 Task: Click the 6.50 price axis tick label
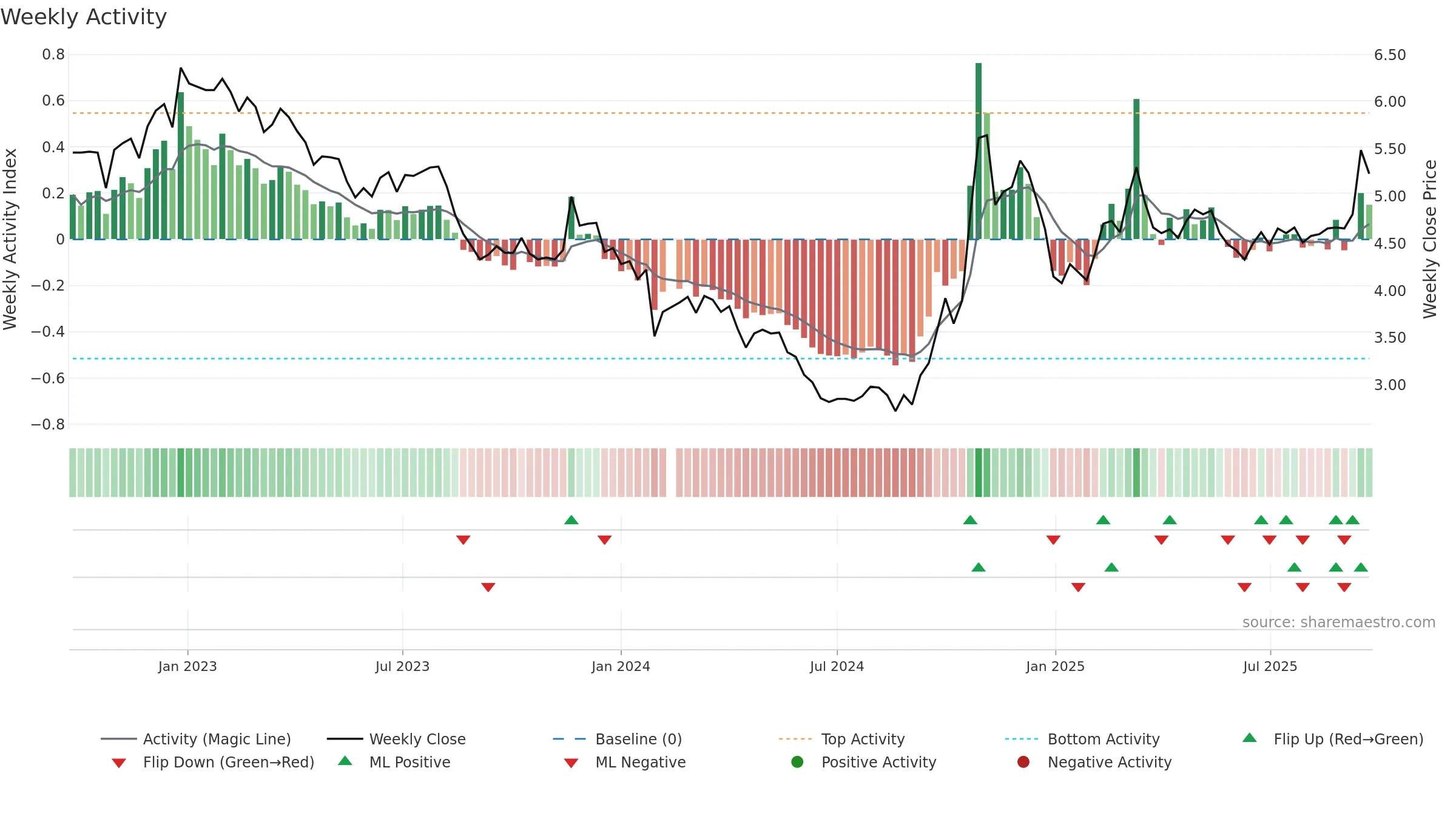coord(1390,55)
